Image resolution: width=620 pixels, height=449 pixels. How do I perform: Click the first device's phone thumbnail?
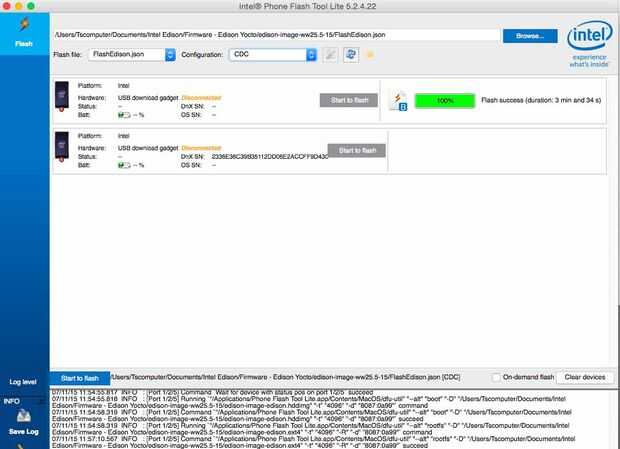[x=62, y=96]
